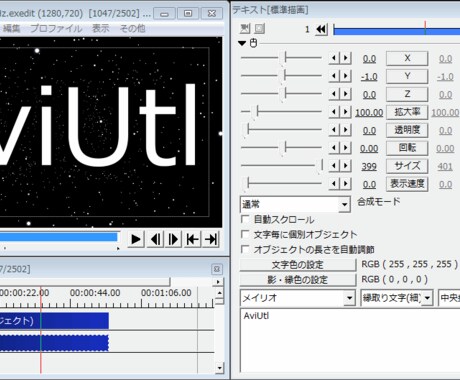Open the 中央 alignment dropdown
The image size is (460, 380).
point(449,298)
